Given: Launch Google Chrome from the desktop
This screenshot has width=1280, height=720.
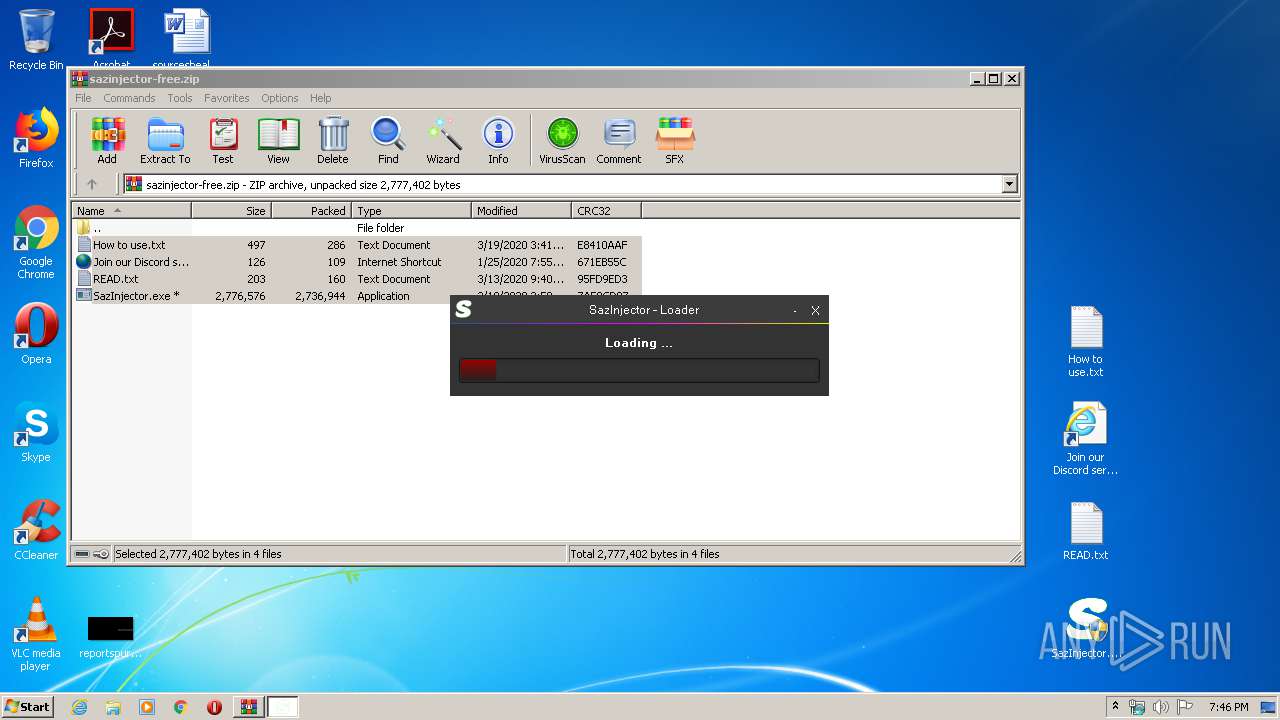Looking at the screenshot, I should tap(36, 242).
